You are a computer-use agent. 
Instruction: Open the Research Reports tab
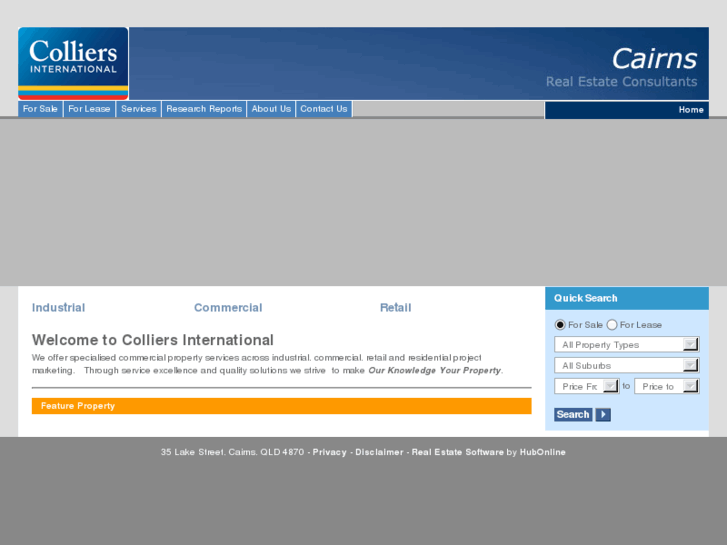click(204, 109)
